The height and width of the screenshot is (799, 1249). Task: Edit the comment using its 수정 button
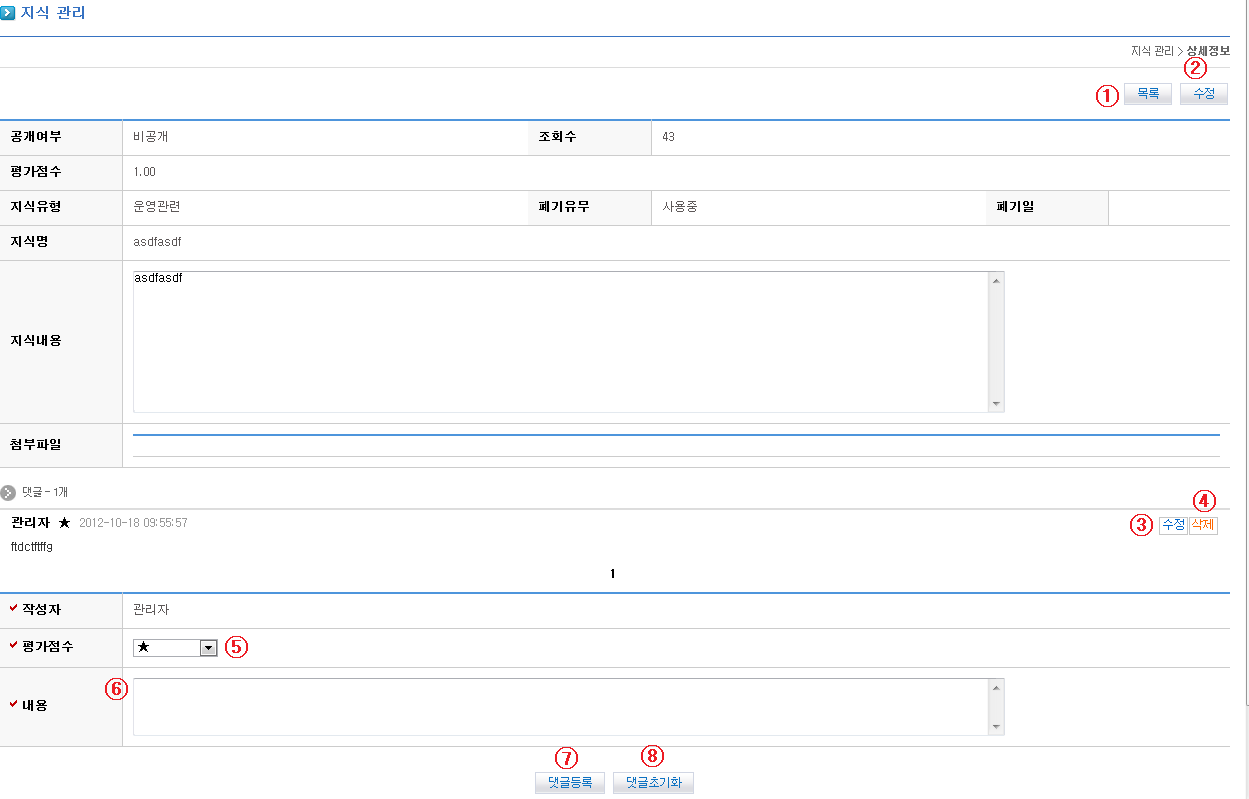pyautogui.click(x=1173, y=525)
